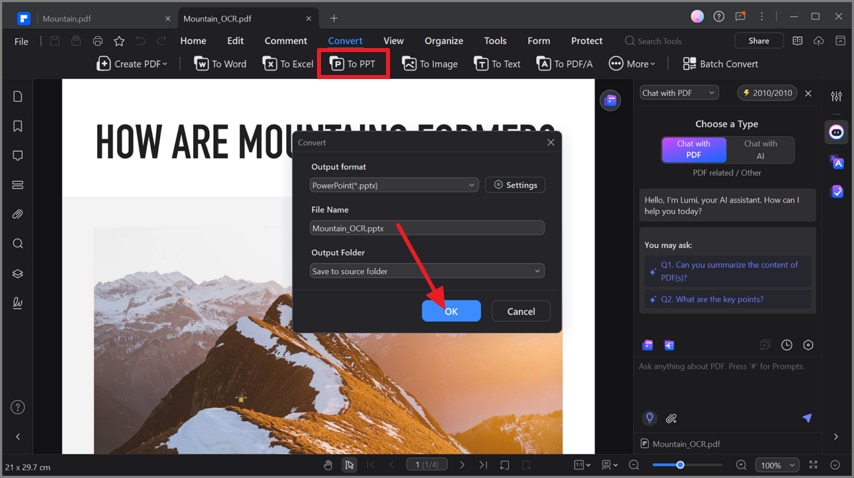The height and width of the screenshot is (478, 854).
Task: Open Settings in the Convert dialog
Action: click(x=515, y=185)
